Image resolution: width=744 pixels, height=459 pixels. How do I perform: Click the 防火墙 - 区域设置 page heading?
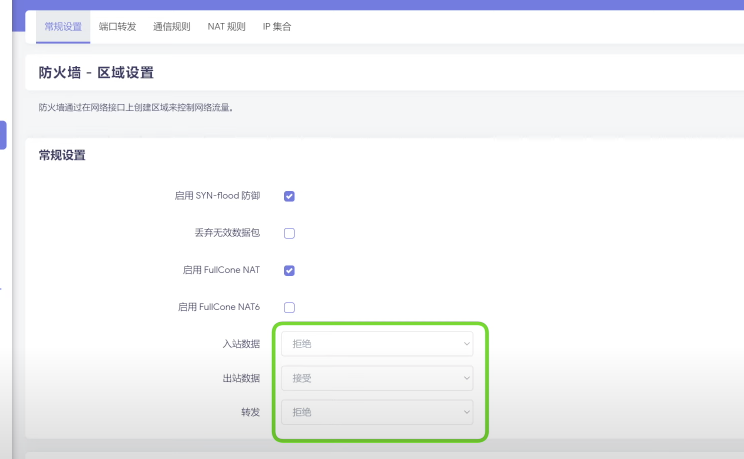[x=96, y=73]
